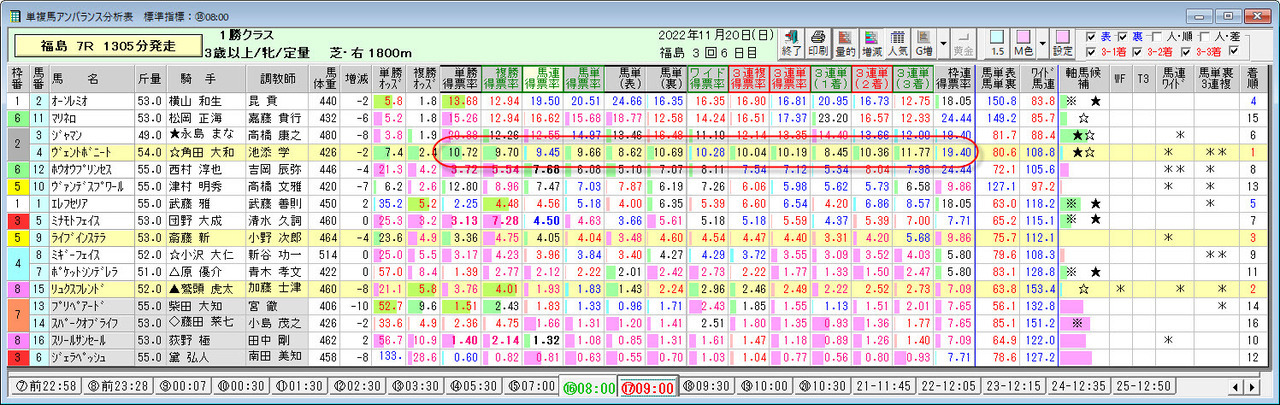
Task: Switch to the ⑯08:00 time tab
Action: coord(587,387)
